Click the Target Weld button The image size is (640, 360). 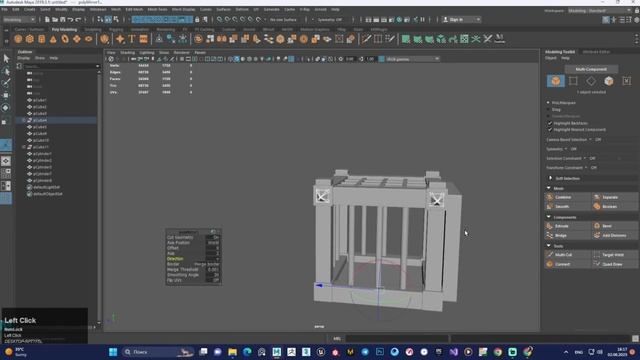tap(614, 255)
